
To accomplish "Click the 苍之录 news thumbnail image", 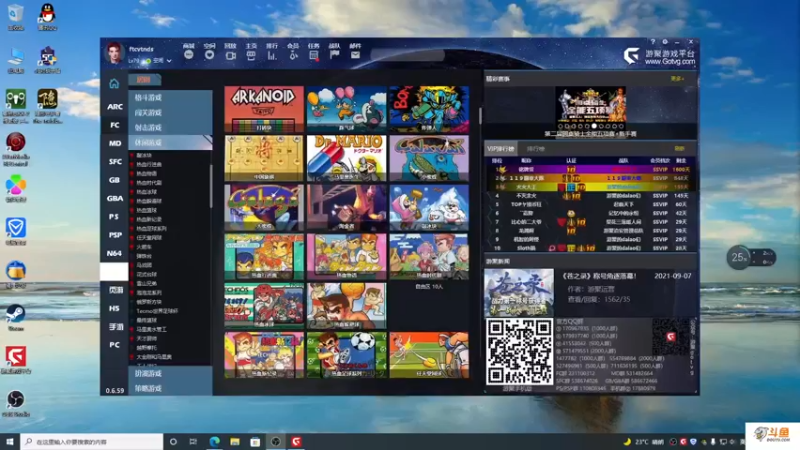I will [518, 292].
